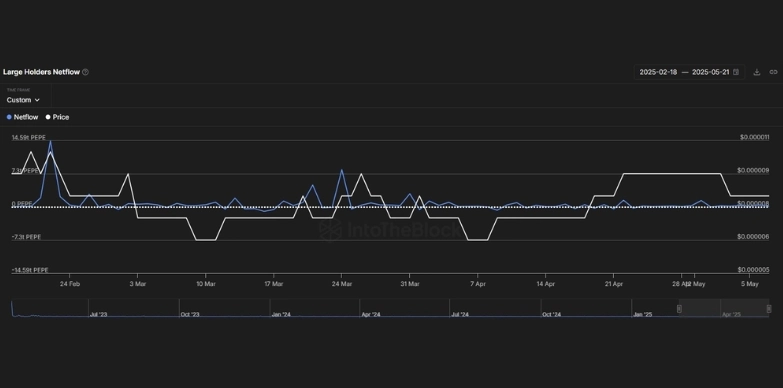Click the '$0.000011' price axis label
Screen dimensions: 783x388
(x=755, y=137)
